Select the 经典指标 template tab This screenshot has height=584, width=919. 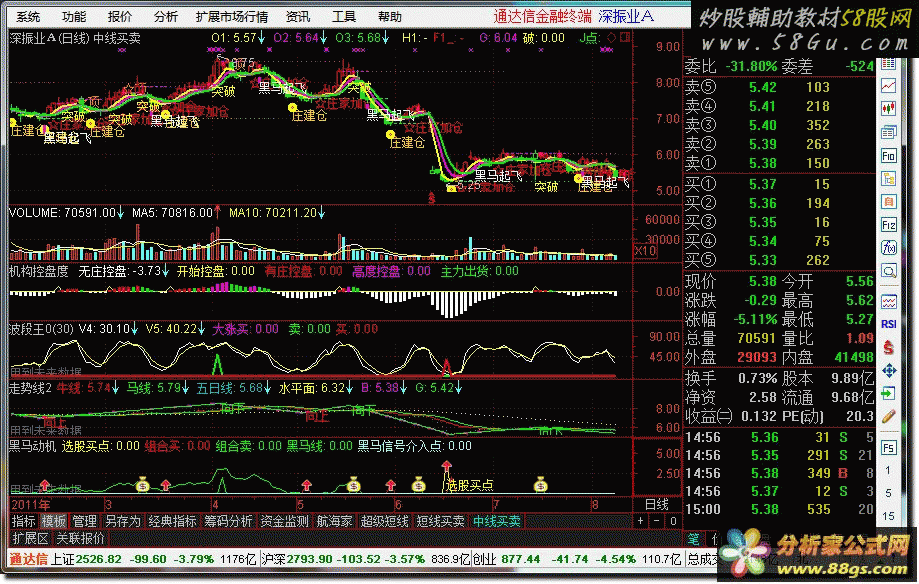point(172,521)
